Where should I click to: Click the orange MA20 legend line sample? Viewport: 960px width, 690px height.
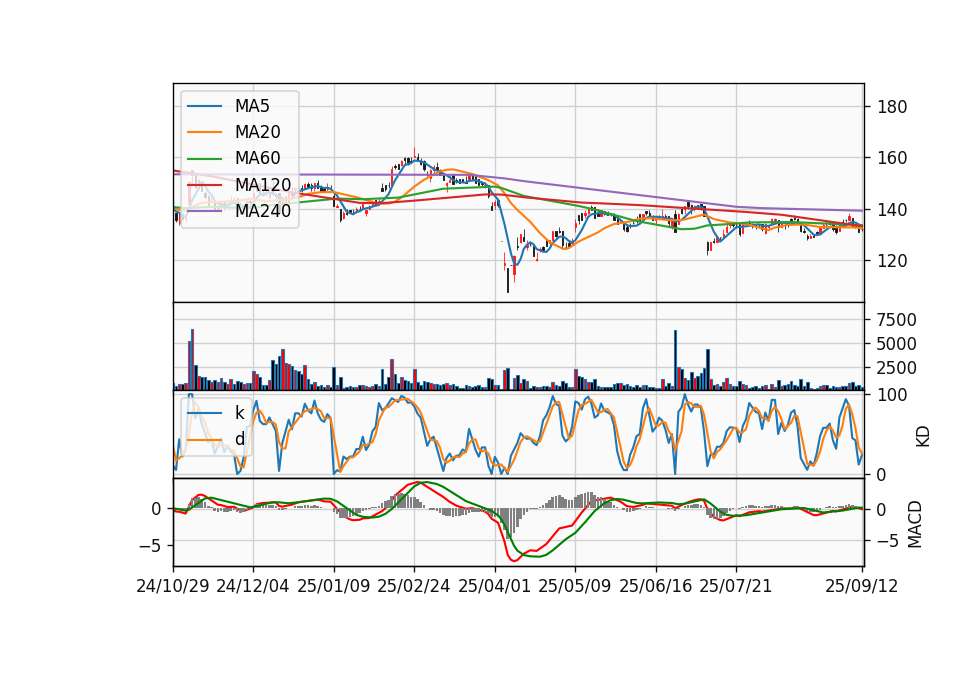pos(204,132)
